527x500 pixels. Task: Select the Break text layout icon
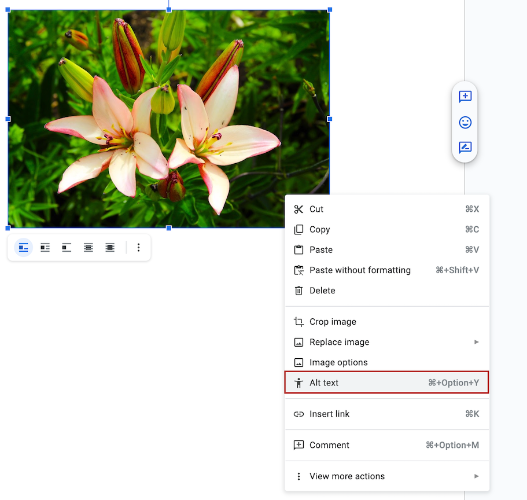click(x=67, y=248)
